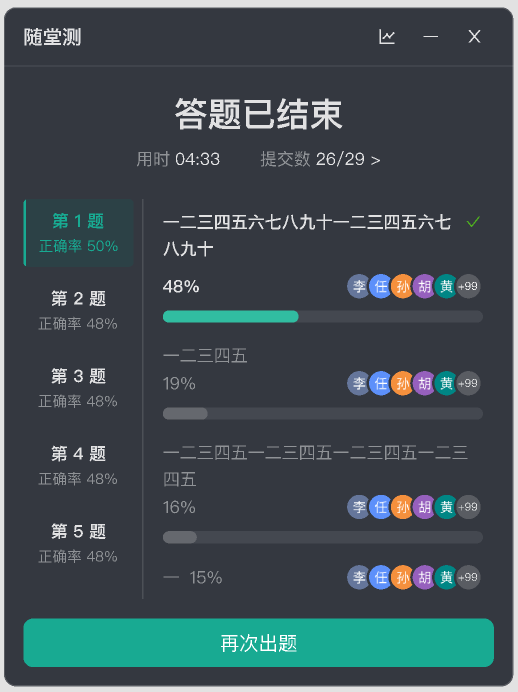Click 任 avatar in the 16% option
Screen dimensions: 518x692
tap(380, 507)
